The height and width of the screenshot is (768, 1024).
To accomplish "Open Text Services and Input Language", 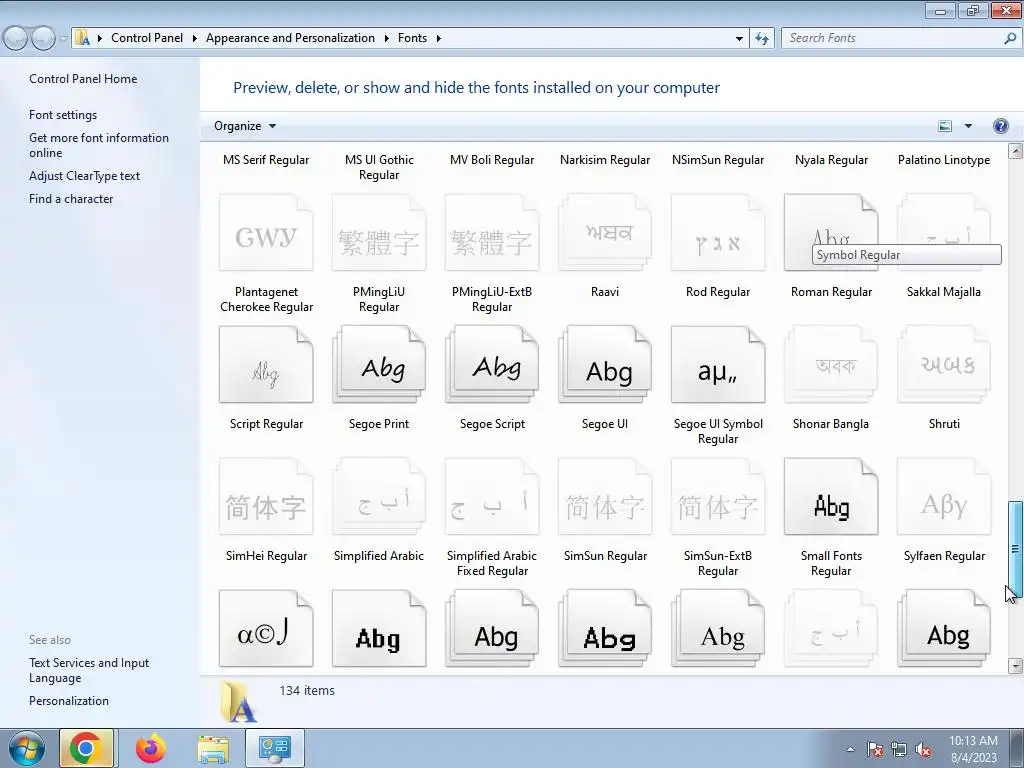I will (89, 670).
